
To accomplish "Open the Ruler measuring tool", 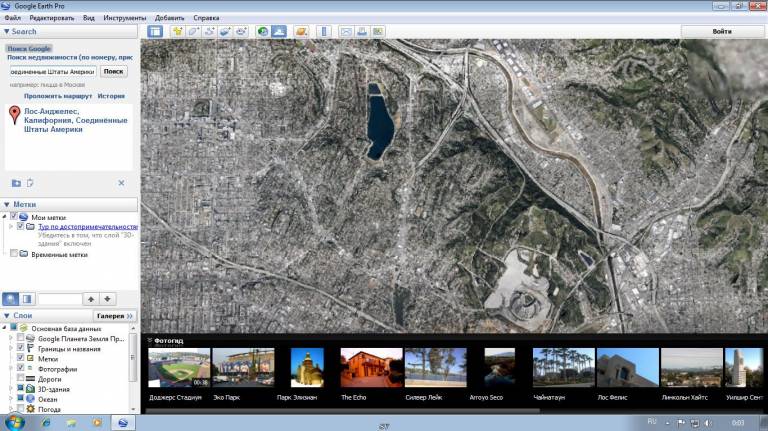I will 324,31.
